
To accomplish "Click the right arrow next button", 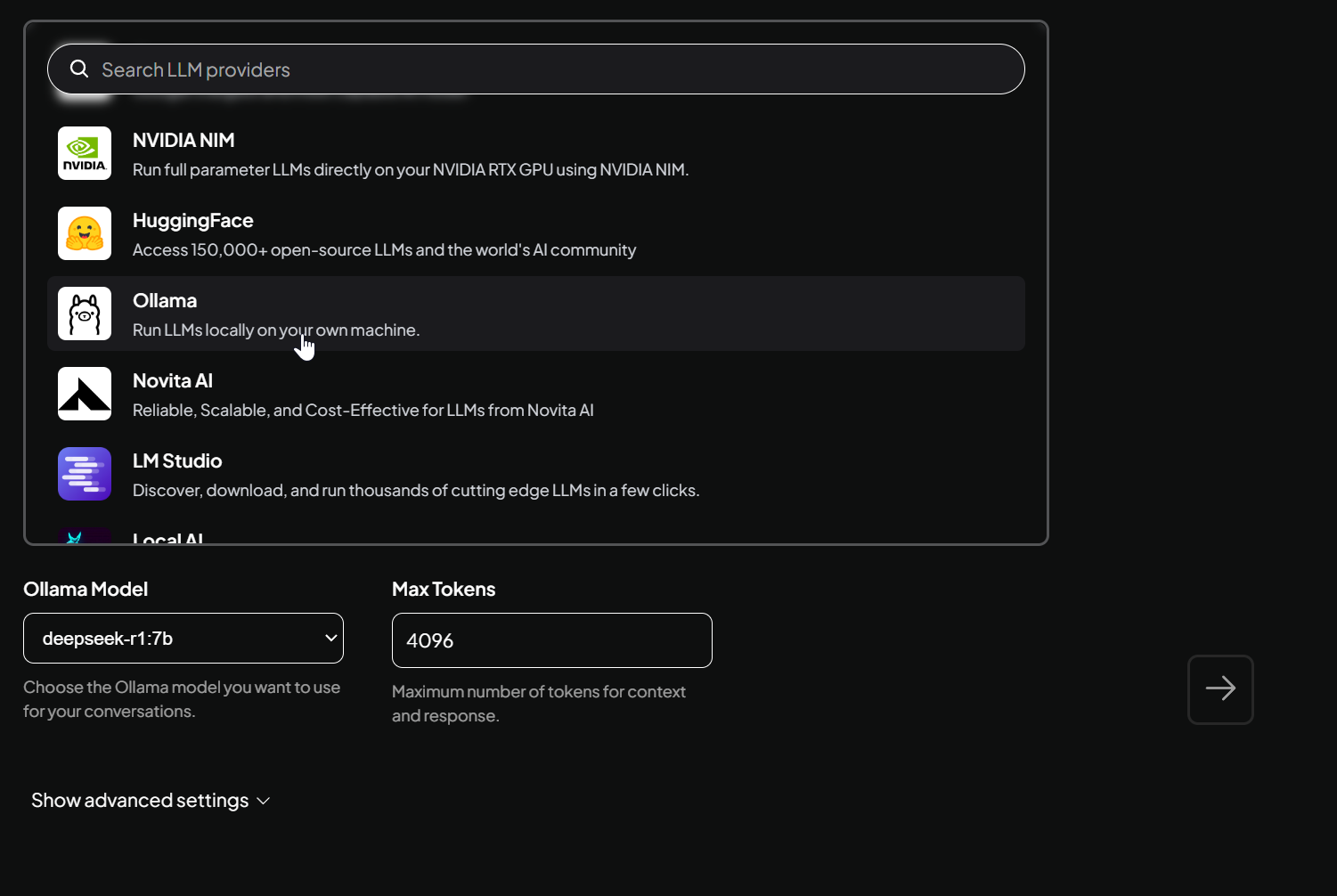I will [1220, 689].
